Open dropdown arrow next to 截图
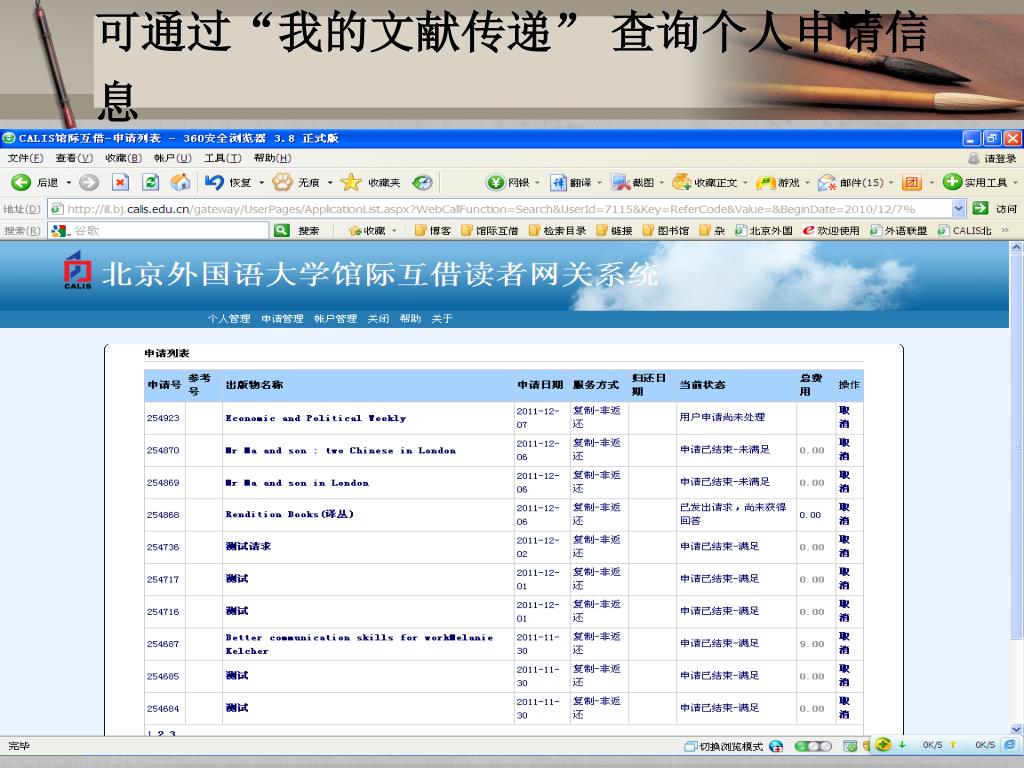 click(662, 183)
